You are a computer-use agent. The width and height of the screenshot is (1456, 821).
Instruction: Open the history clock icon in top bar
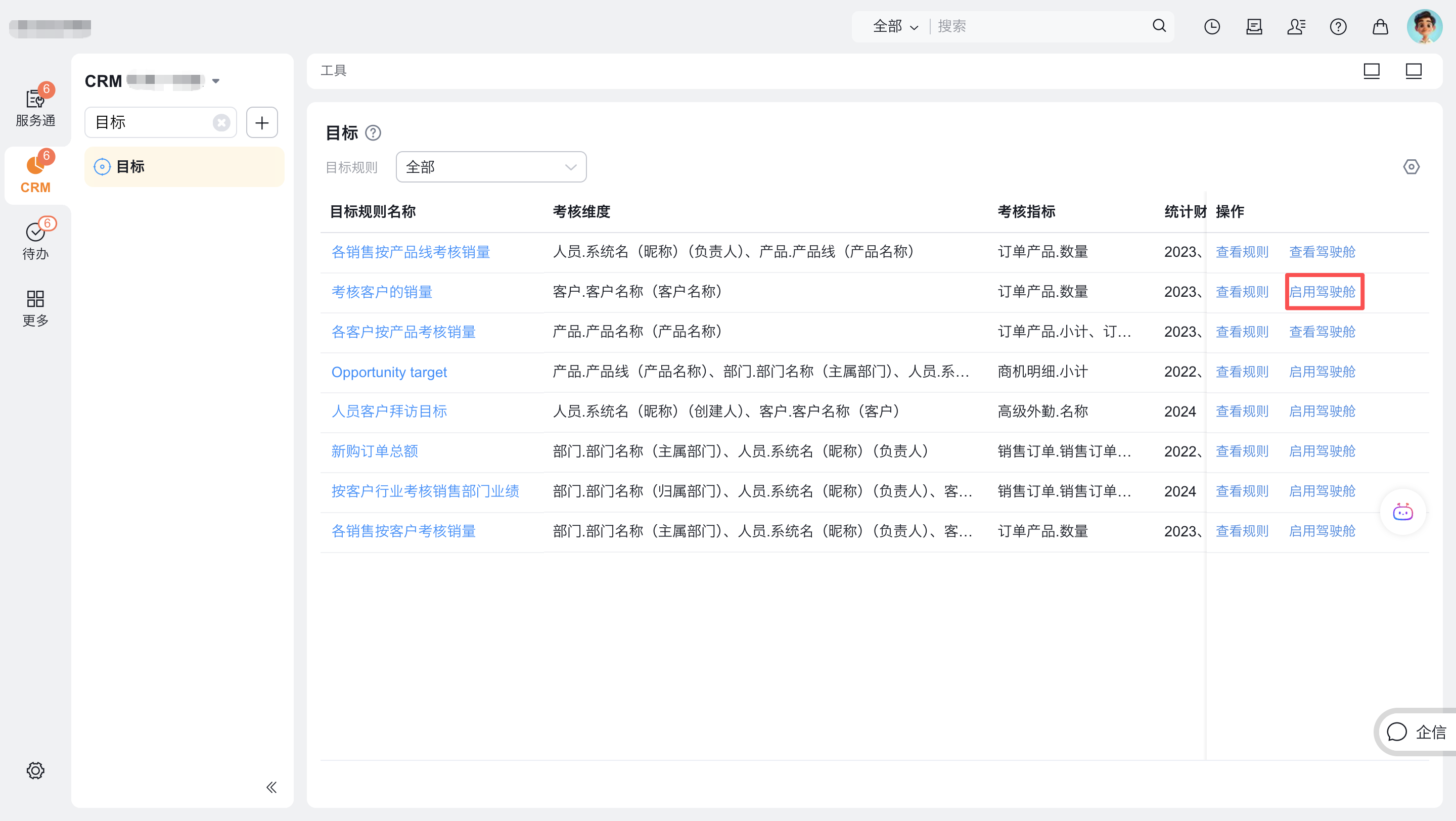(1212, 26)
